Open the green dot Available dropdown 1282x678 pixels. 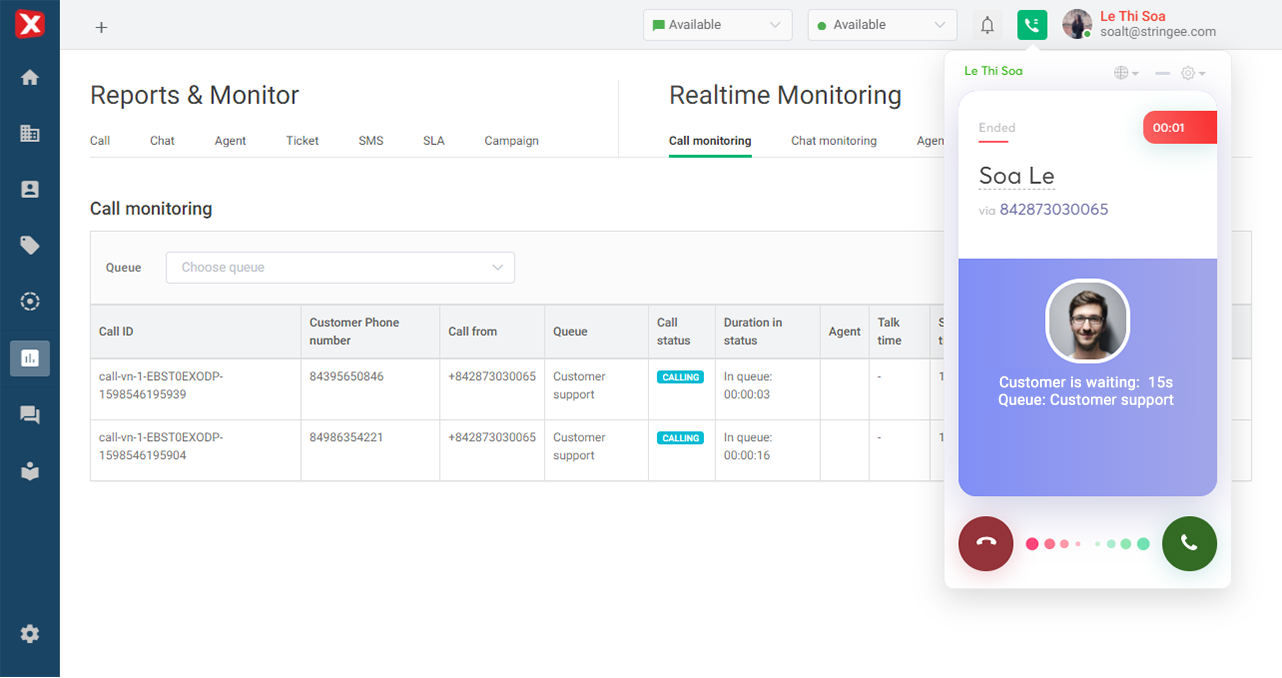[881, 25]
